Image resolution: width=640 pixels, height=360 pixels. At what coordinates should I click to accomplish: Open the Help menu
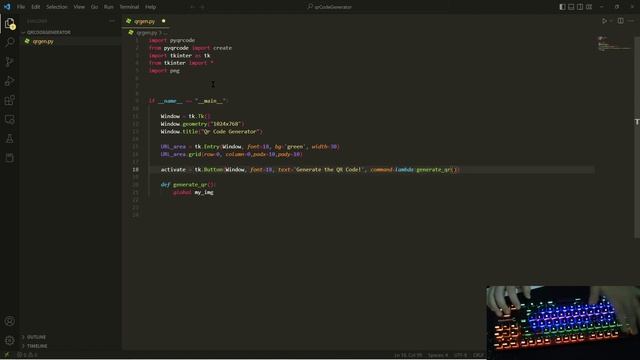pyautogui.click(x=151, y=7)
